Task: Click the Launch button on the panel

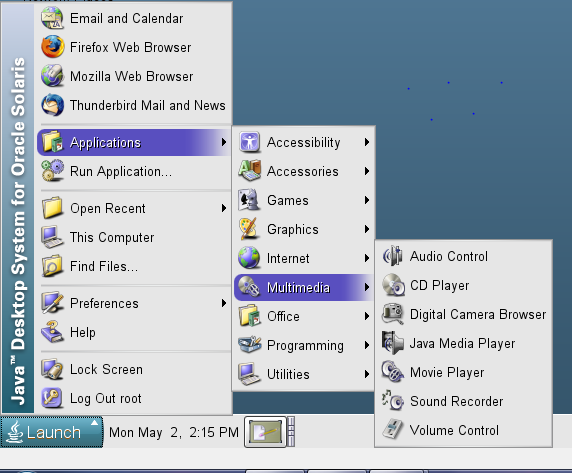Action: point(52,432)
